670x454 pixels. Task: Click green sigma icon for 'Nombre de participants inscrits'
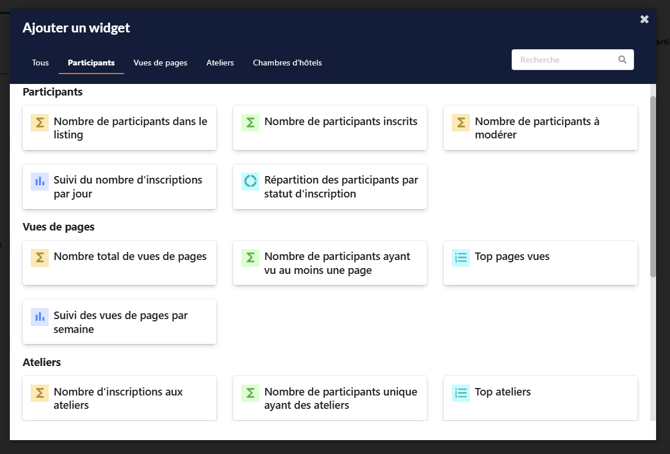coord(250,123)
